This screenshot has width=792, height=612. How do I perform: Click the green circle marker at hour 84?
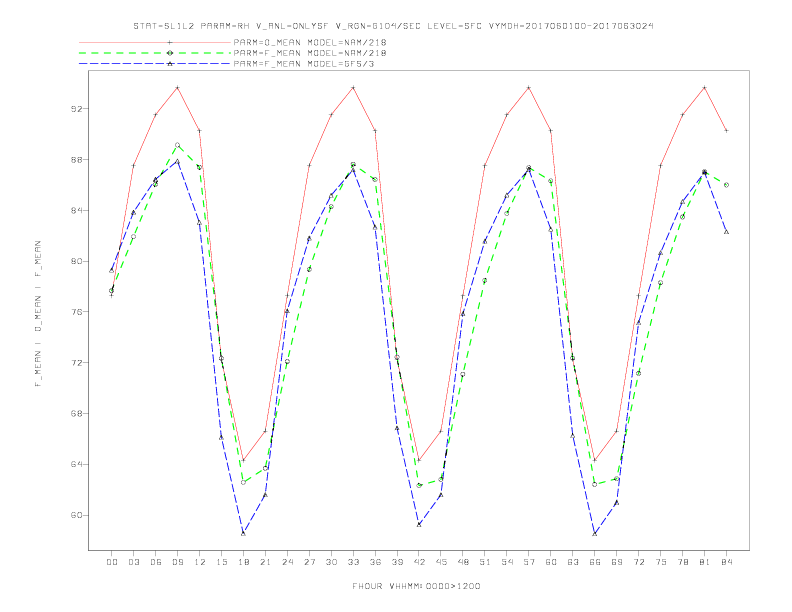coord(726,185)
